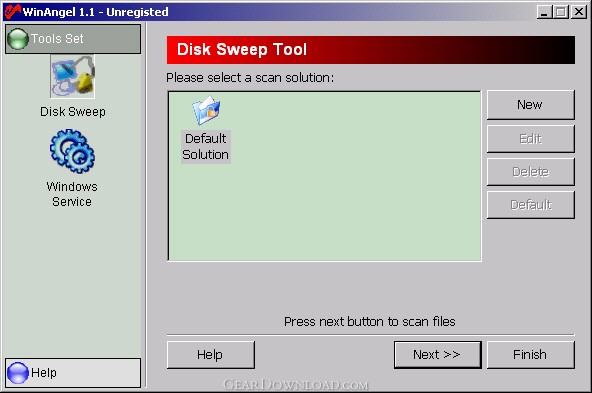Image resolution: width=592 pixels, height=393 pixels.
Task: Expand the Tools Set panel header
Action: tap(73, 39)
